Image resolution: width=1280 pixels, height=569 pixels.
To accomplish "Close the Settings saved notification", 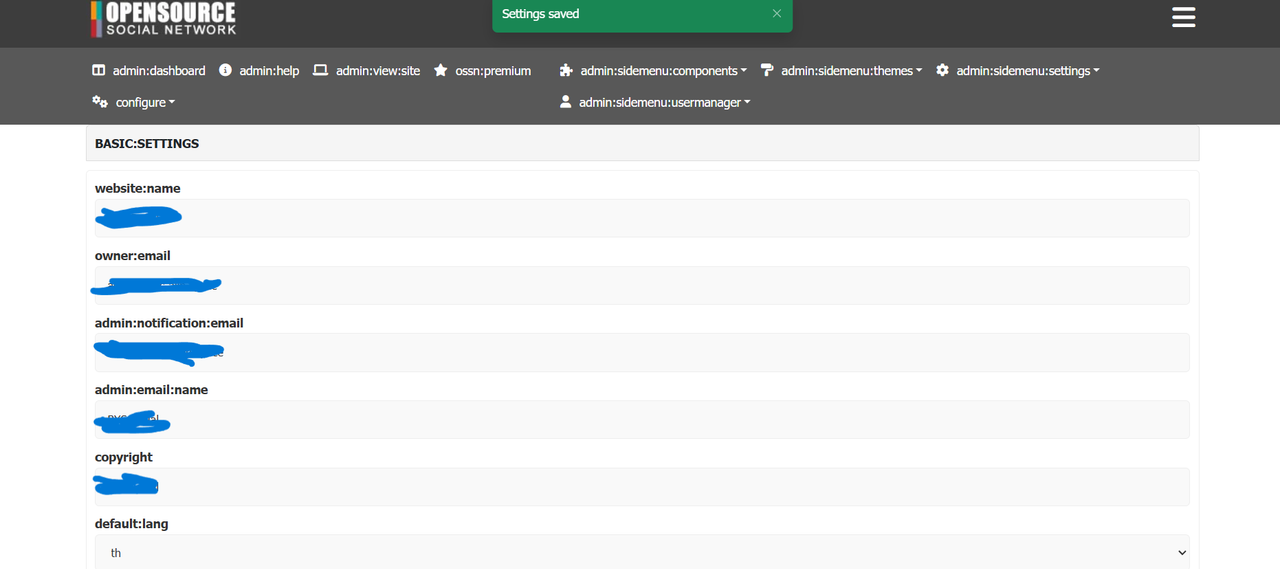I will (777, 14).
